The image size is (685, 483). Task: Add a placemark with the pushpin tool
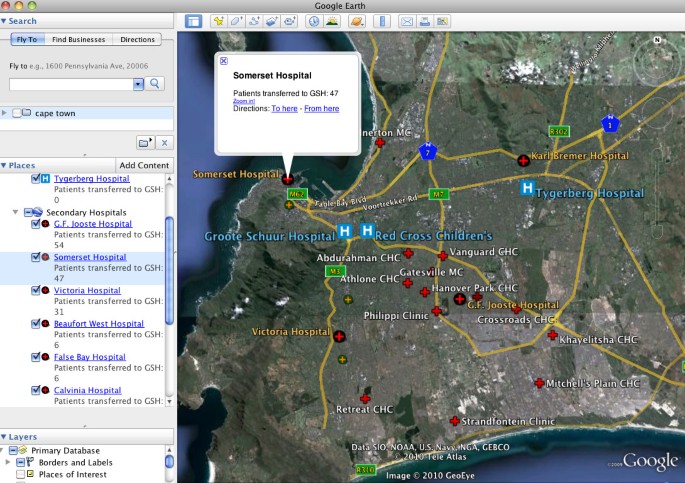tap(219, 21)
